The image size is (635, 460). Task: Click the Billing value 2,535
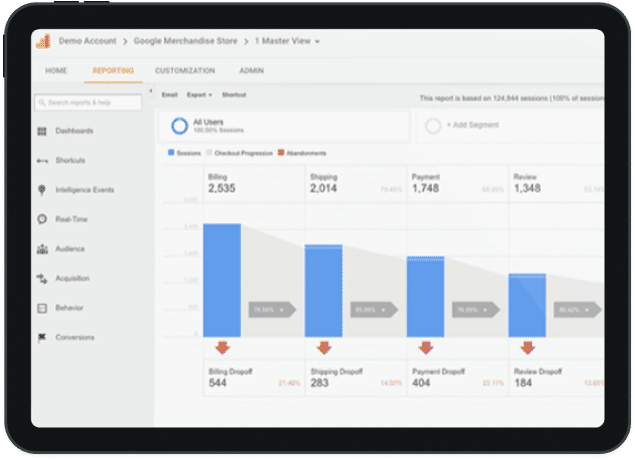tap(222, 189)
